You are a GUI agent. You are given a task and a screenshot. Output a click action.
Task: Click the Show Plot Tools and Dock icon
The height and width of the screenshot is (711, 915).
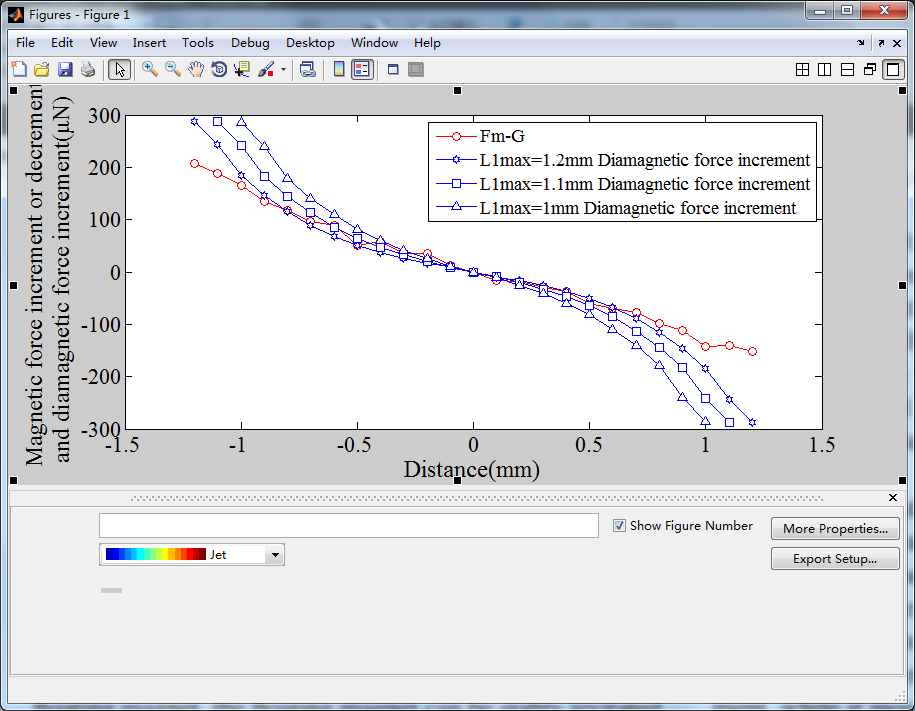[x=415, y=69]
